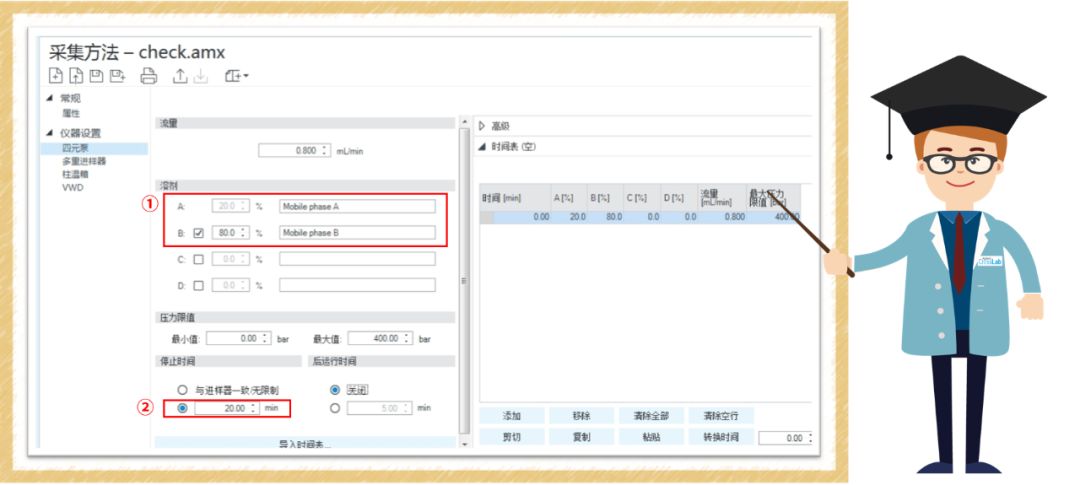The image size is (1080, 485).
Task: Click the A [%] column header
Action: (569, 198)
